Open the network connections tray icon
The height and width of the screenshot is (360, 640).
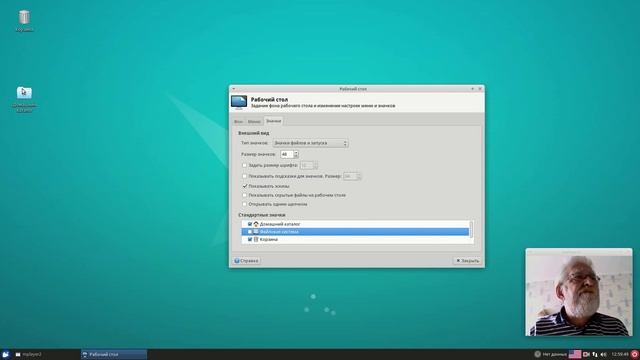click(x=595, y=354)
